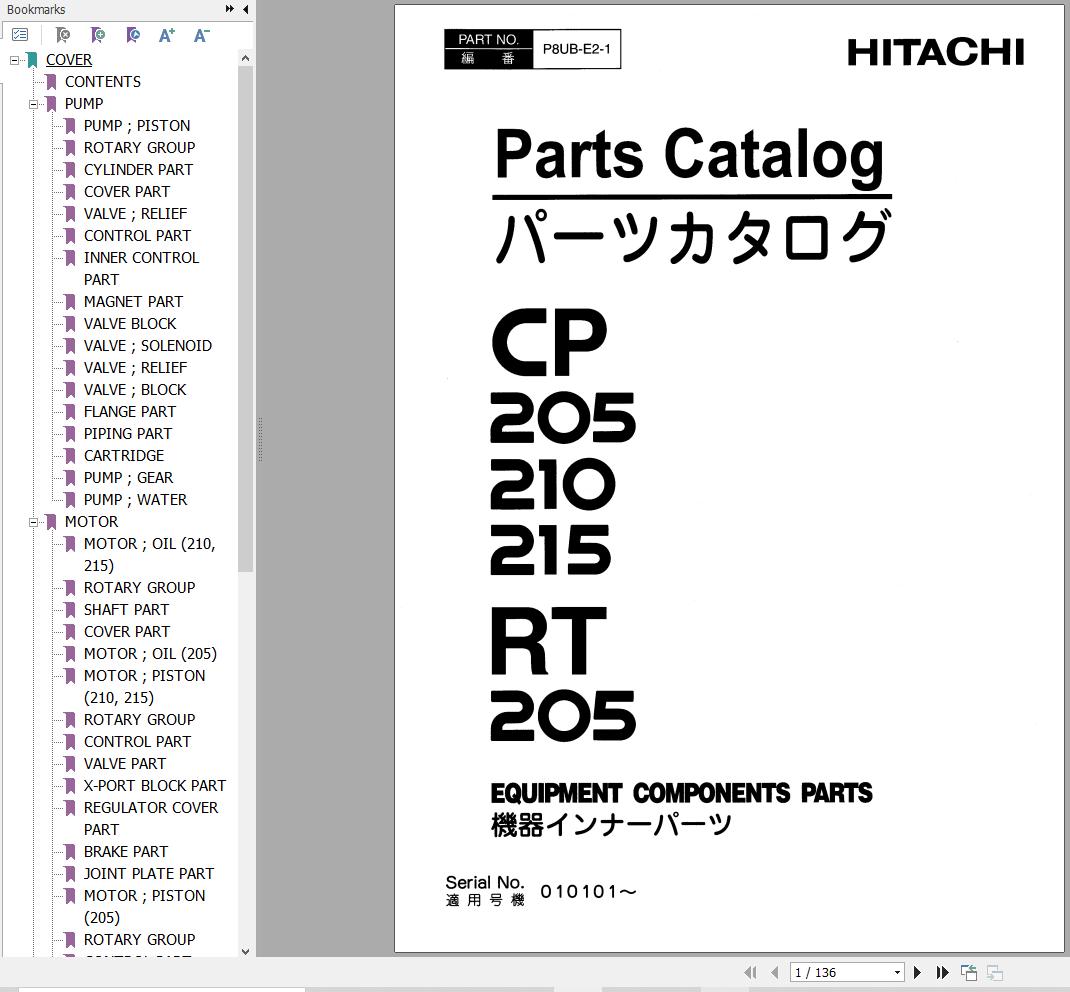Collapse the PUMP bookmark group

click(33, 104)
